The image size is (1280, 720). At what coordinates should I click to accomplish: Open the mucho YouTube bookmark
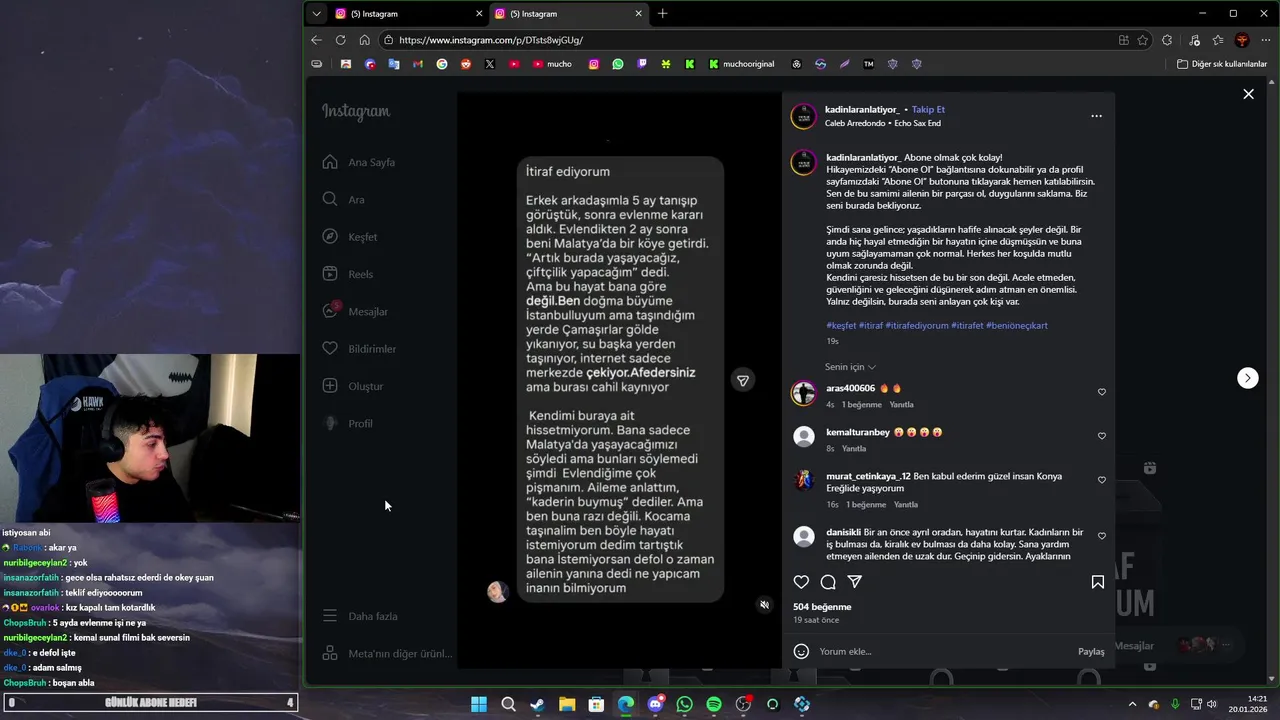point(552,64)
